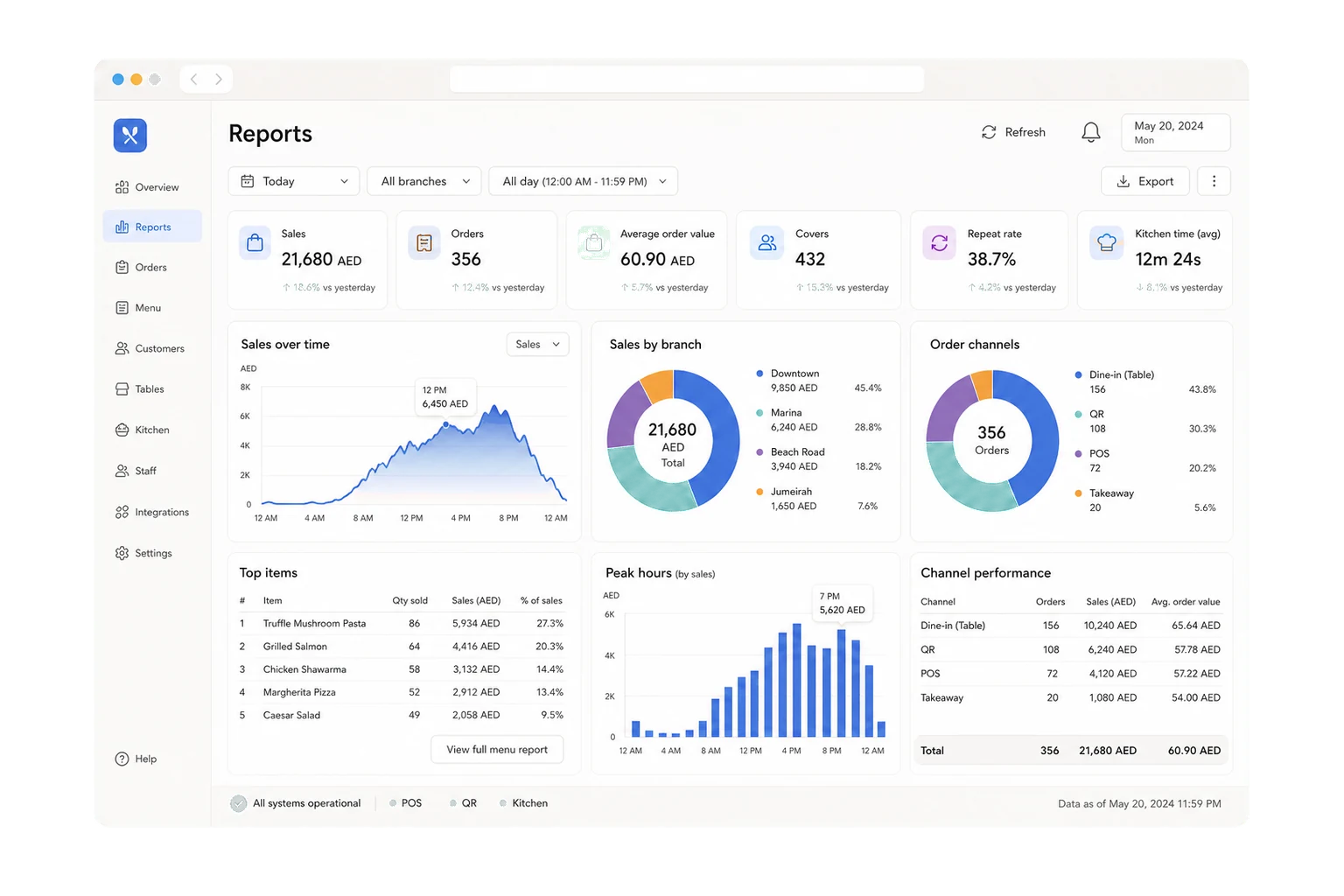Click the Dine-in (Table) channel performance row

tap(1071, 626)
